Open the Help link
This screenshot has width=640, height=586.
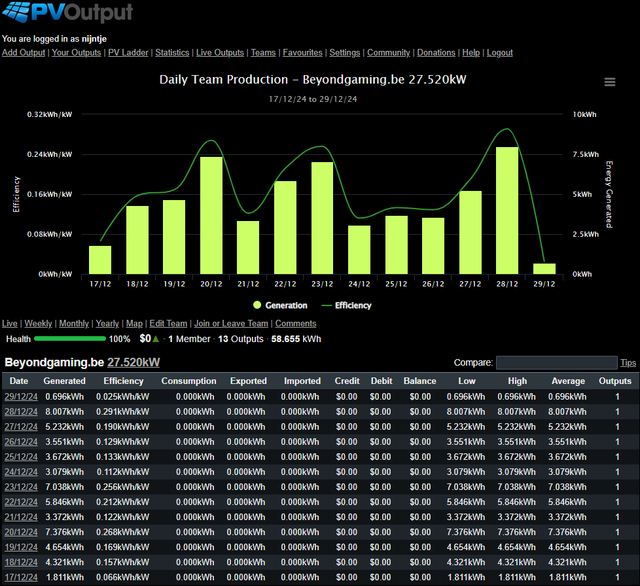click(x=471, y=53)
